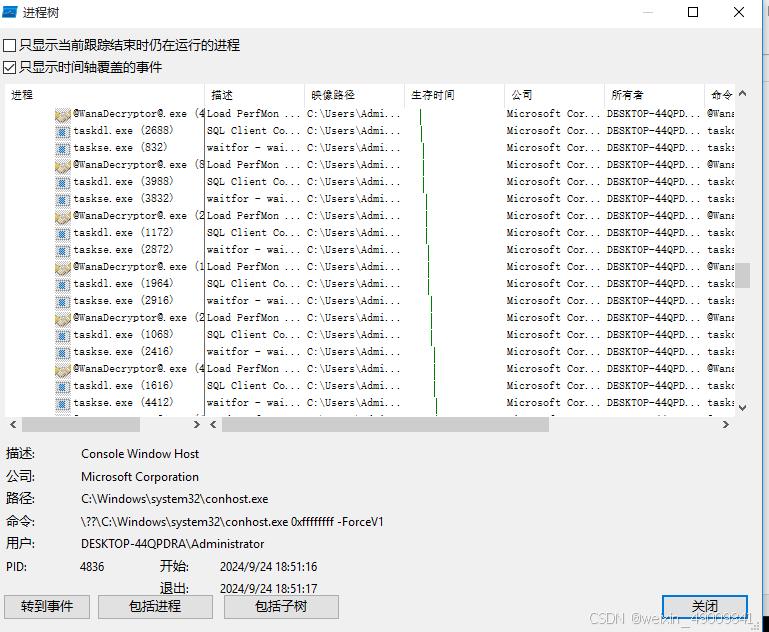The height and width of the screenshot is (632, 769).
Task: Click the 包括子树 button
Action: (281, 607)
